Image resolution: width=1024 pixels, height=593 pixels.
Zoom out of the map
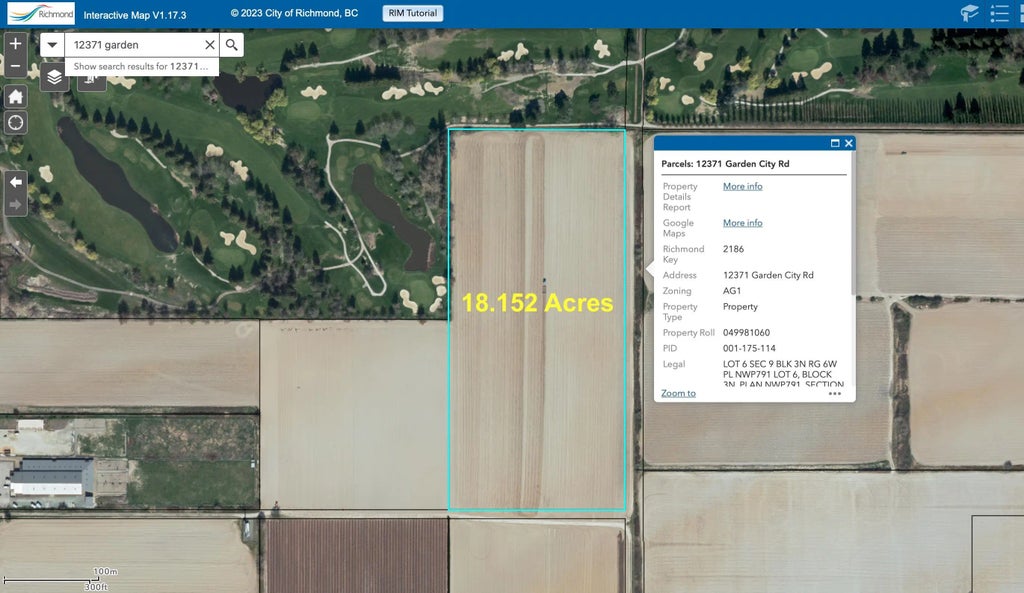[x=15, y=67]
